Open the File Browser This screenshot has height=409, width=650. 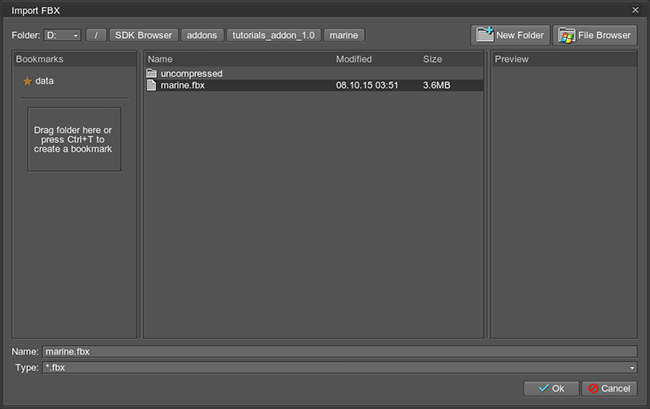[x=594, y=35]
